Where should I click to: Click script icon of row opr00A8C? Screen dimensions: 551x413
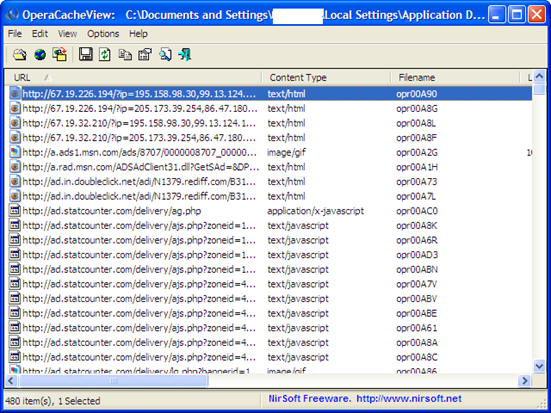[x=14, y=357]
